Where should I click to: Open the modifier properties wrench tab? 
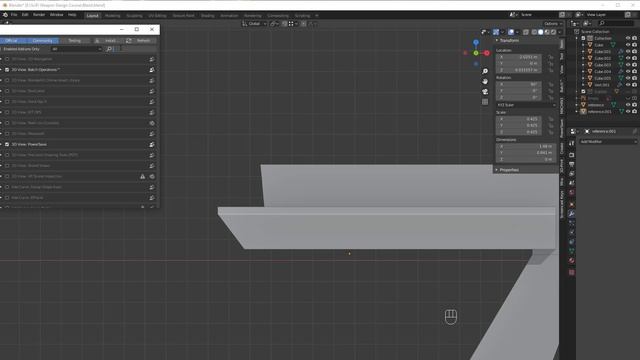point(571,213)
